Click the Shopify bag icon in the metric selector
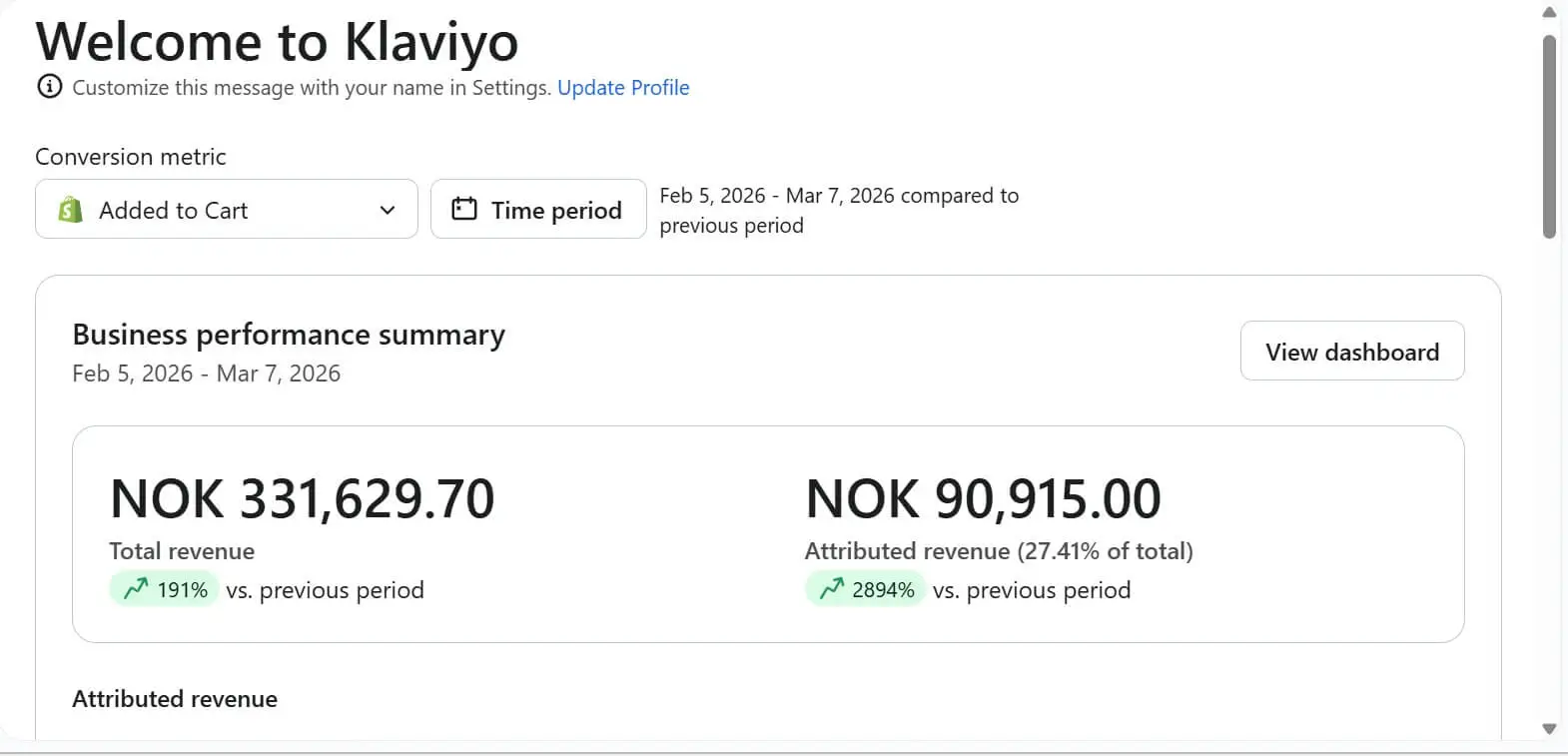This screenshot has width=1568, height=756. [x=70, y=210]
